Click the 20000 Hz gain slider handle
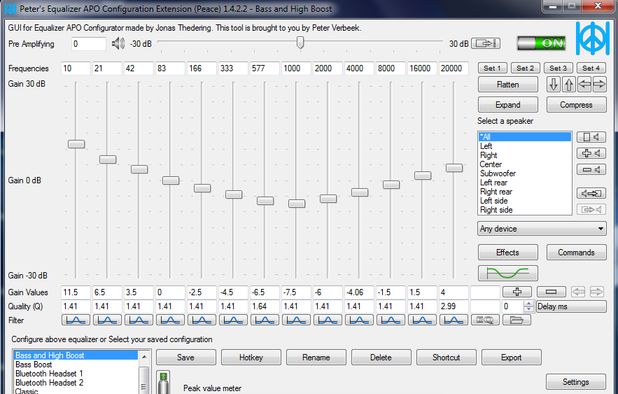Screen dimensions: 618x394 [x=454, y=168]
